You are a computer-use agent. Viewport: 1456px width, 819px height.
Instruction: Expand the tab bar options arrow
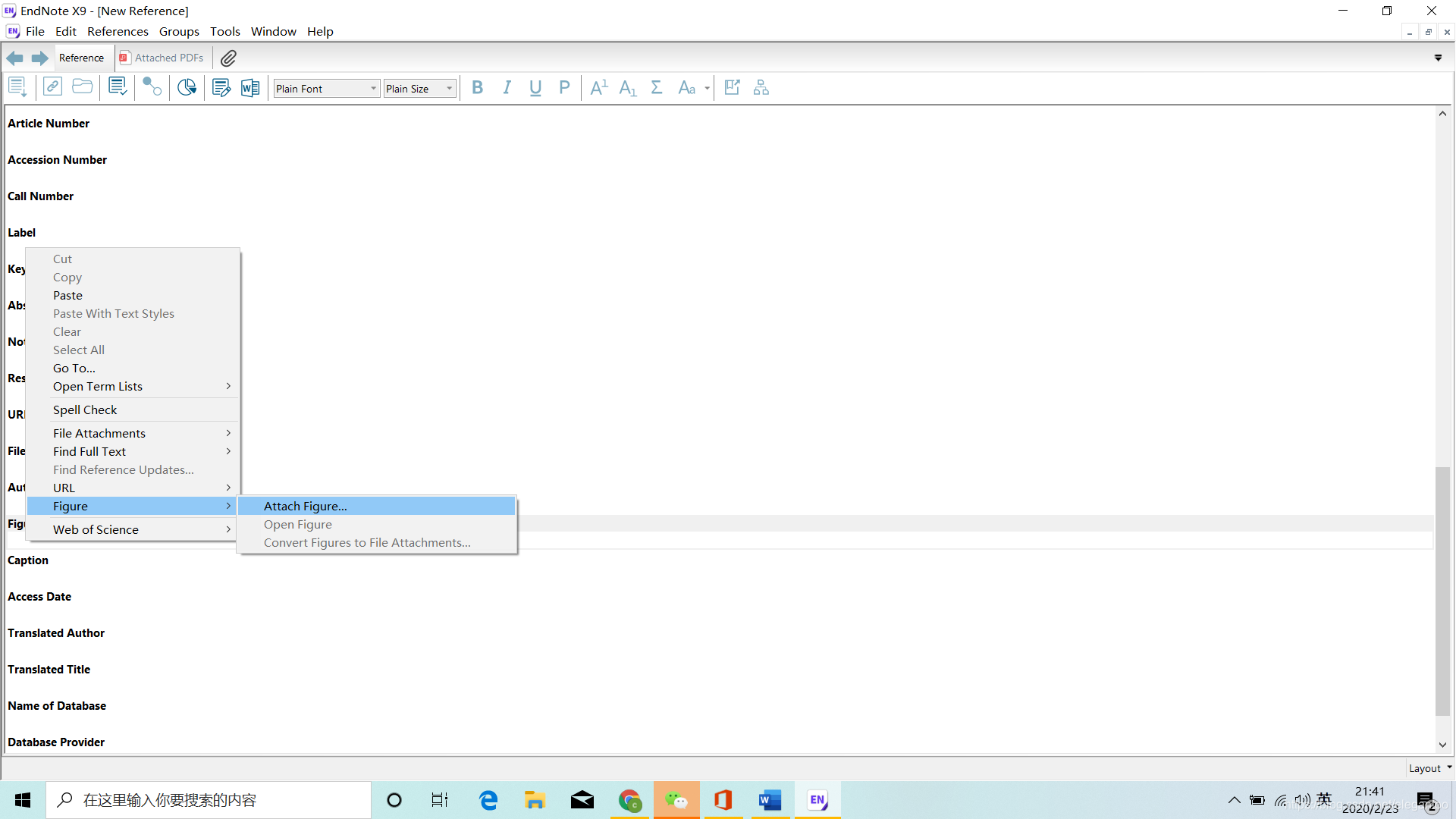[1438, 58]
